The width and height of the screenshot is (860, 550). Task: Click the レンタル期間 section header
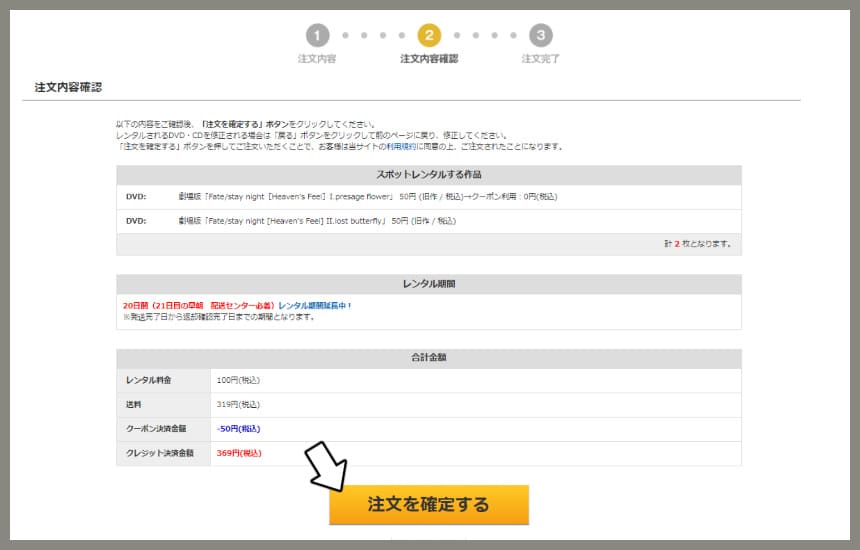(429, 284)
